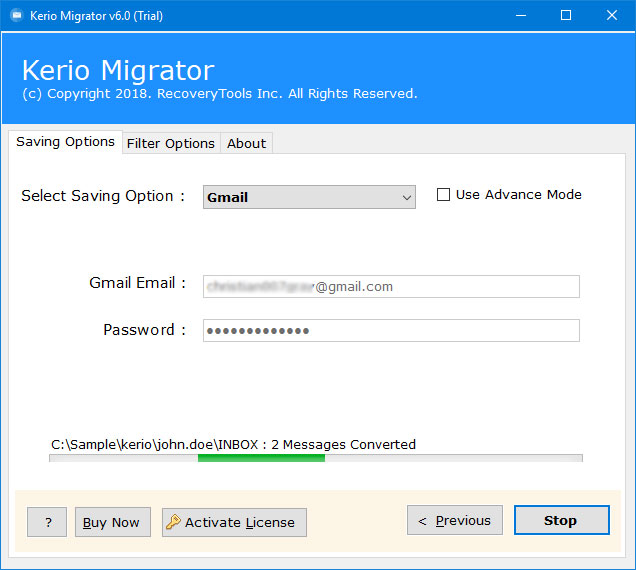Open the About tab
This screenshot has height=570, width=636.
click(246, 144)
